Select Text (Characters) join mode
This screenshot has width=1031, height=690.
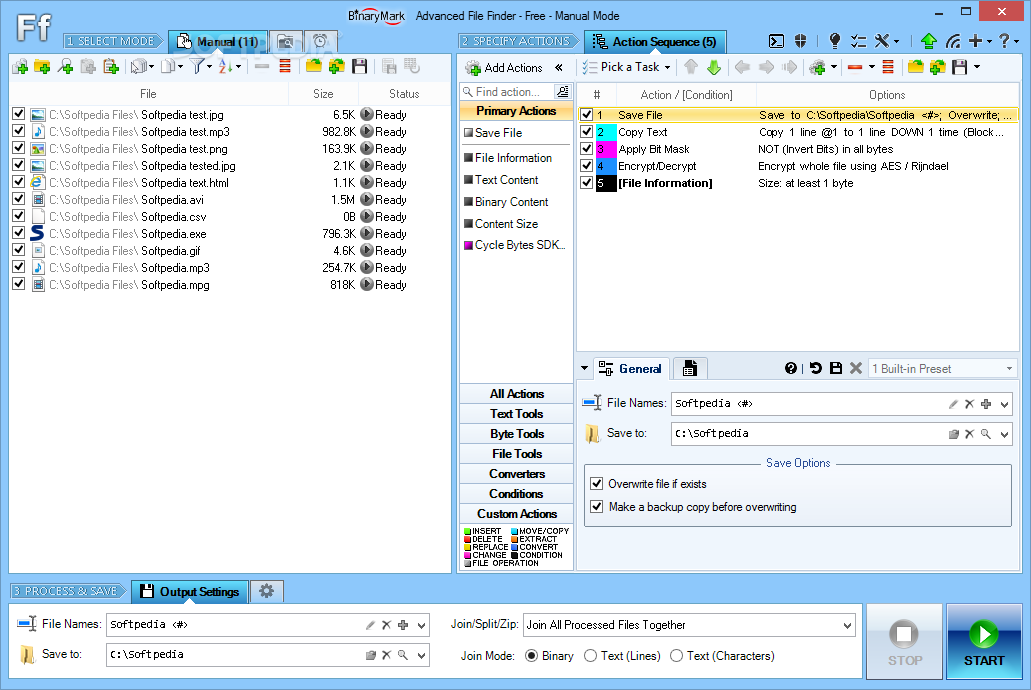(677, 656)
